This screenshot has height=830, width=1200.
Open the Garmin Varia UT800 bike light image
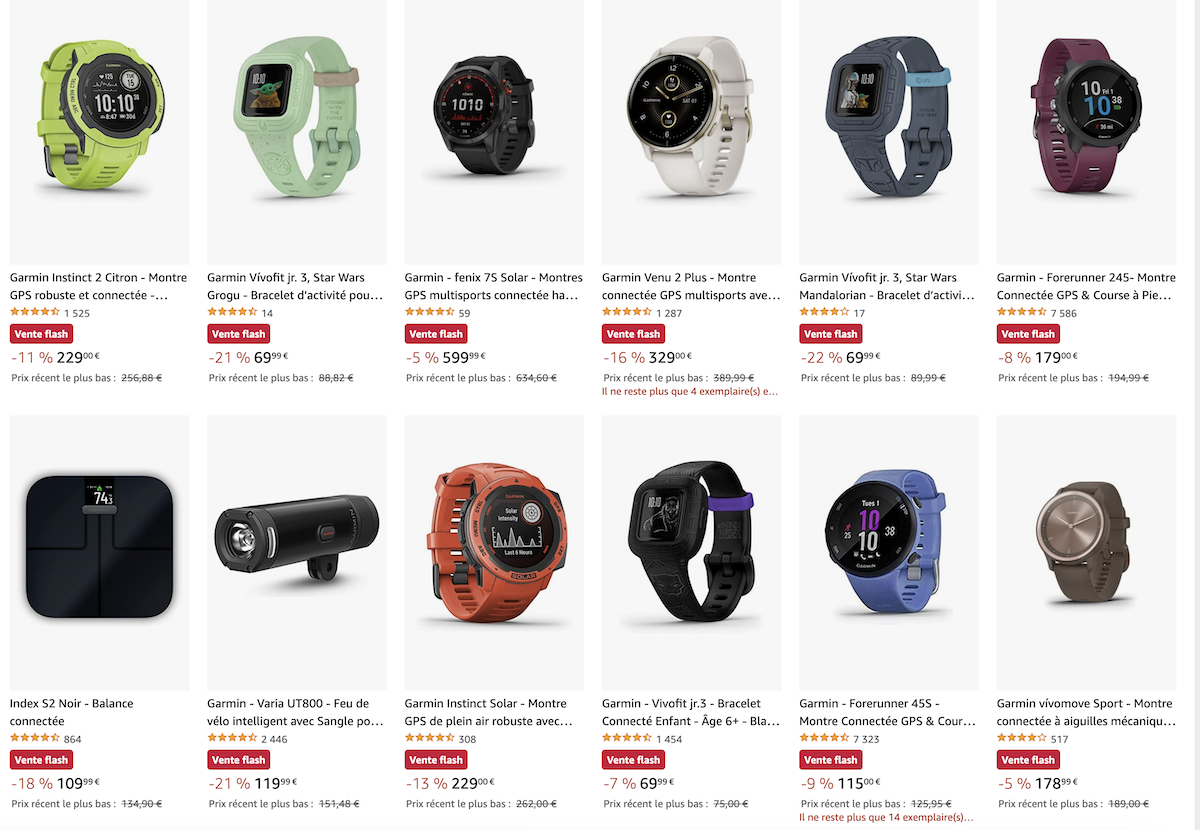(x=297, y=552)
